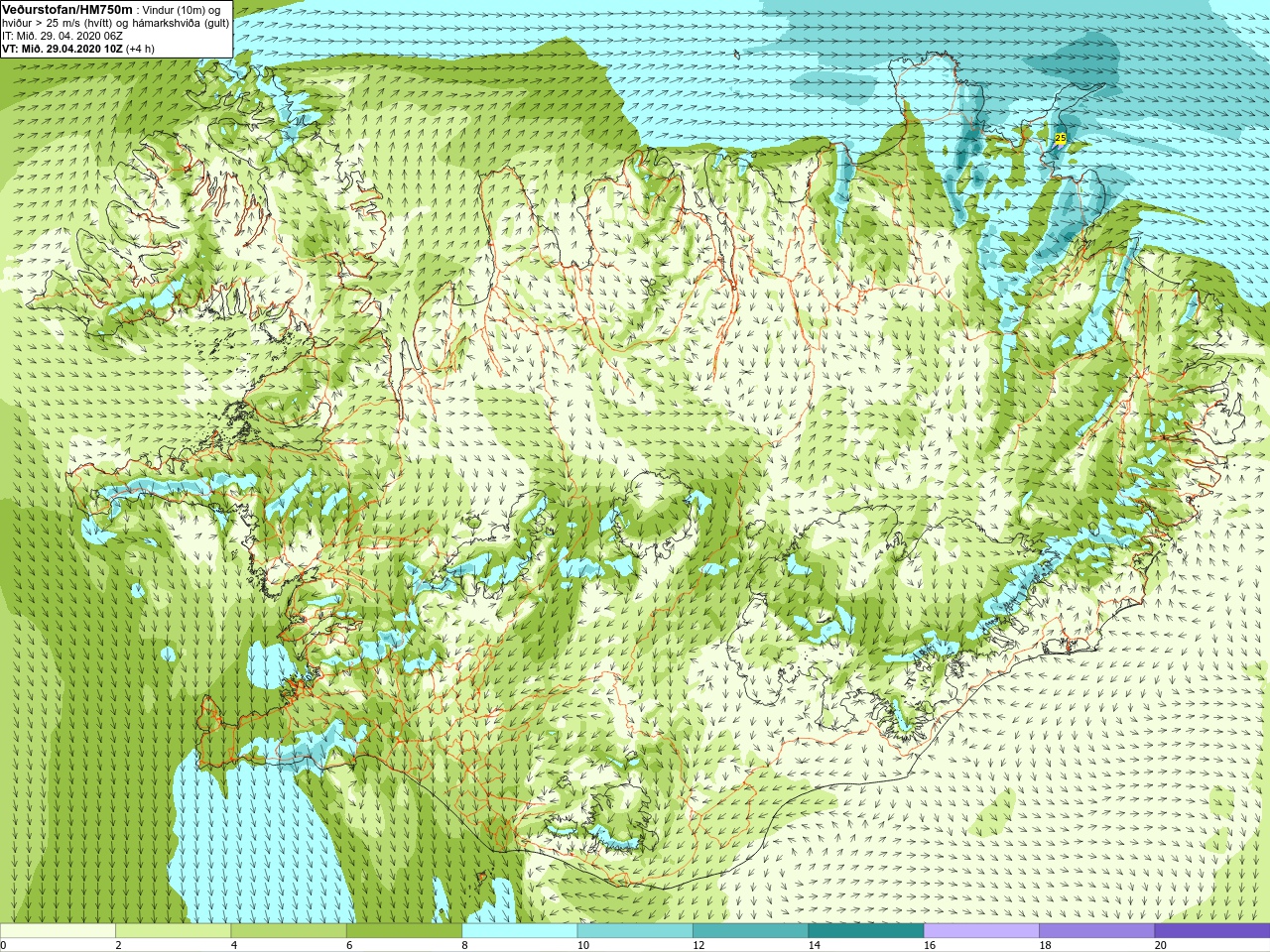Click the legend value 10

tap(583, 945)
